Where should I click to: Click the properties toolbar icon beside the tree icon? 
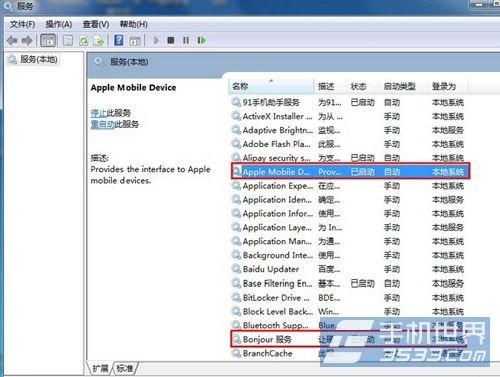pyautogui.click(x=68, y=41)
